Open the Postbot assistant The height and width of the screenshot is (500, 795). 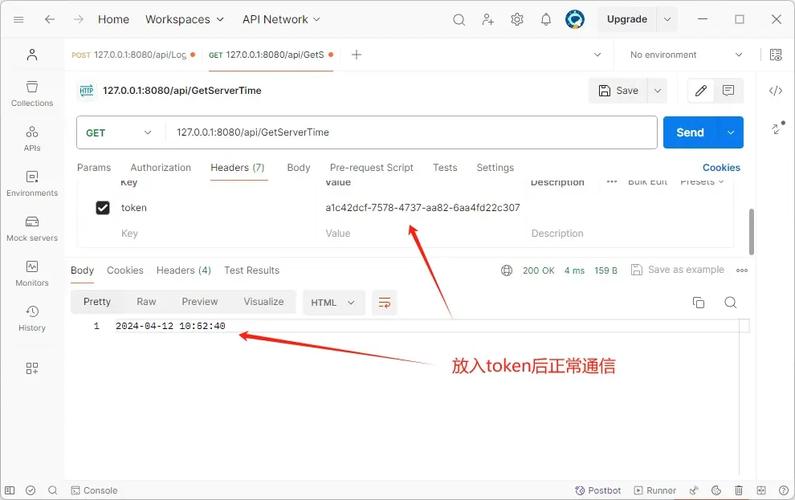(x=598, y=490)
